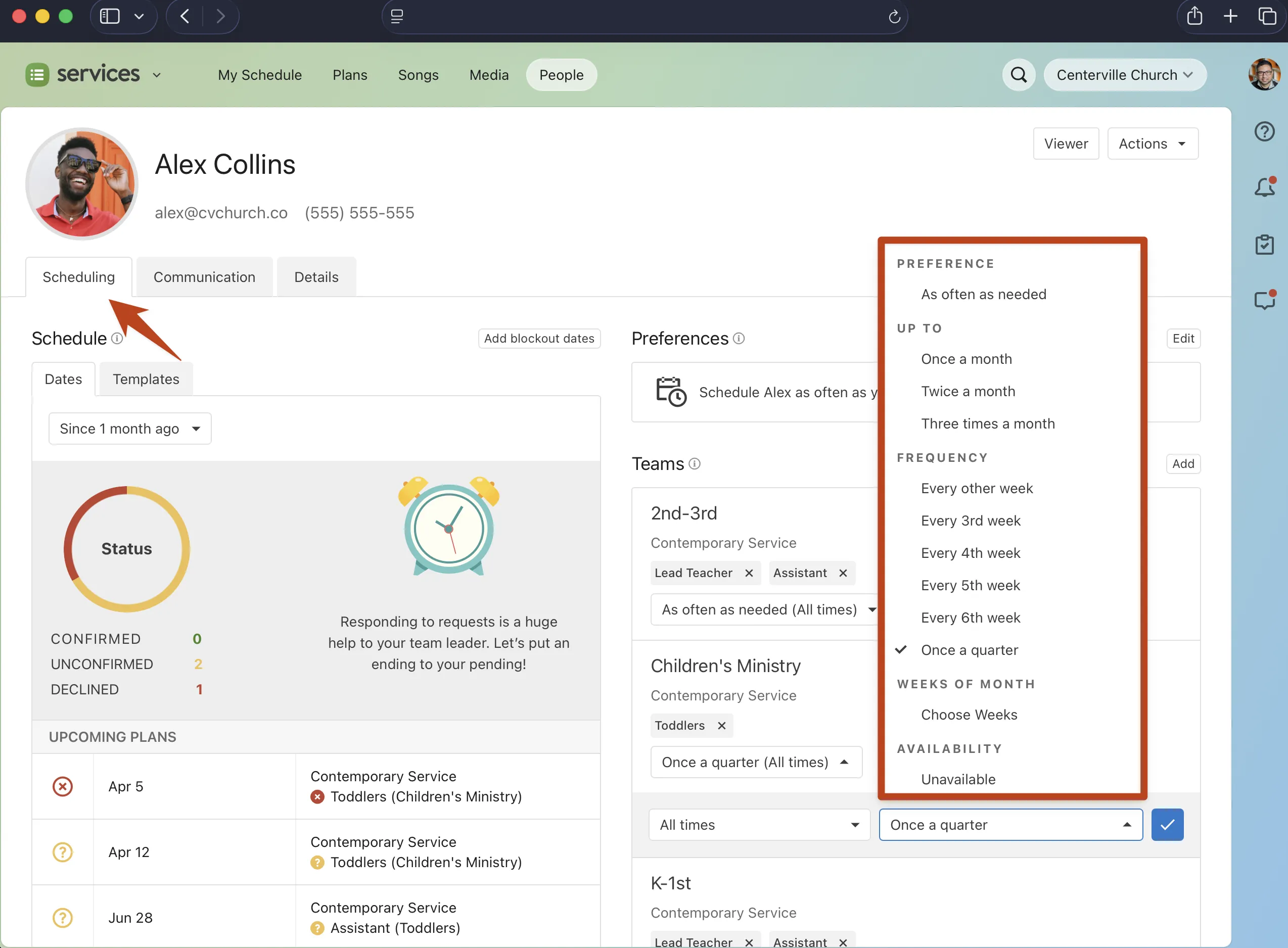
Task: Switch to the Templates tab
Action: [146, 378]
